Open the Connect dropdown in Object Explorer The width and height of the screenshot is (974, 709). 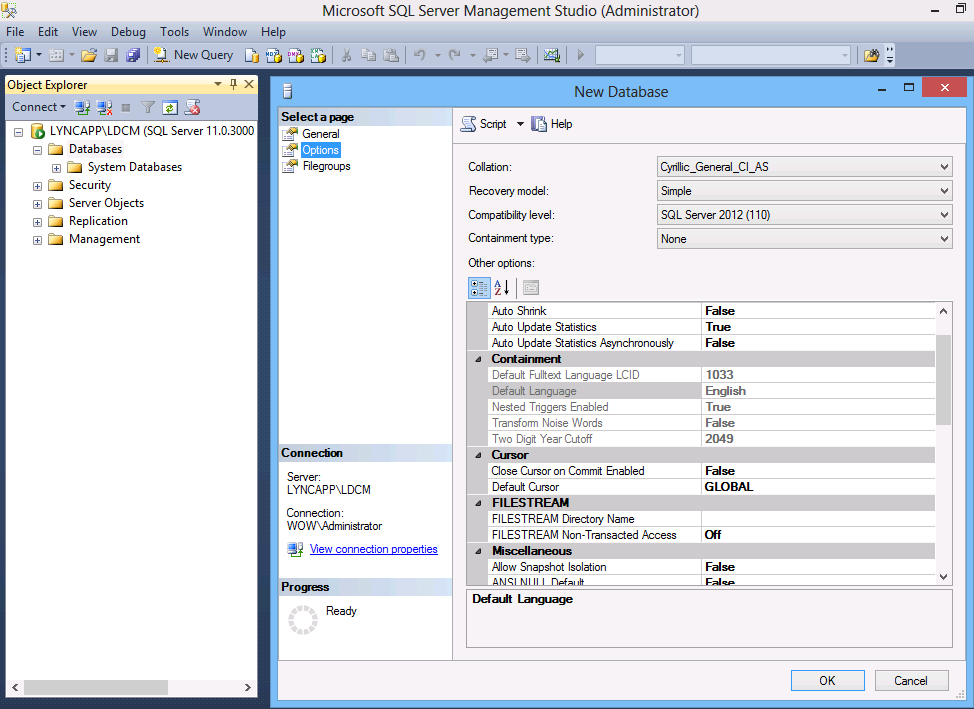[x=39, y=107]
